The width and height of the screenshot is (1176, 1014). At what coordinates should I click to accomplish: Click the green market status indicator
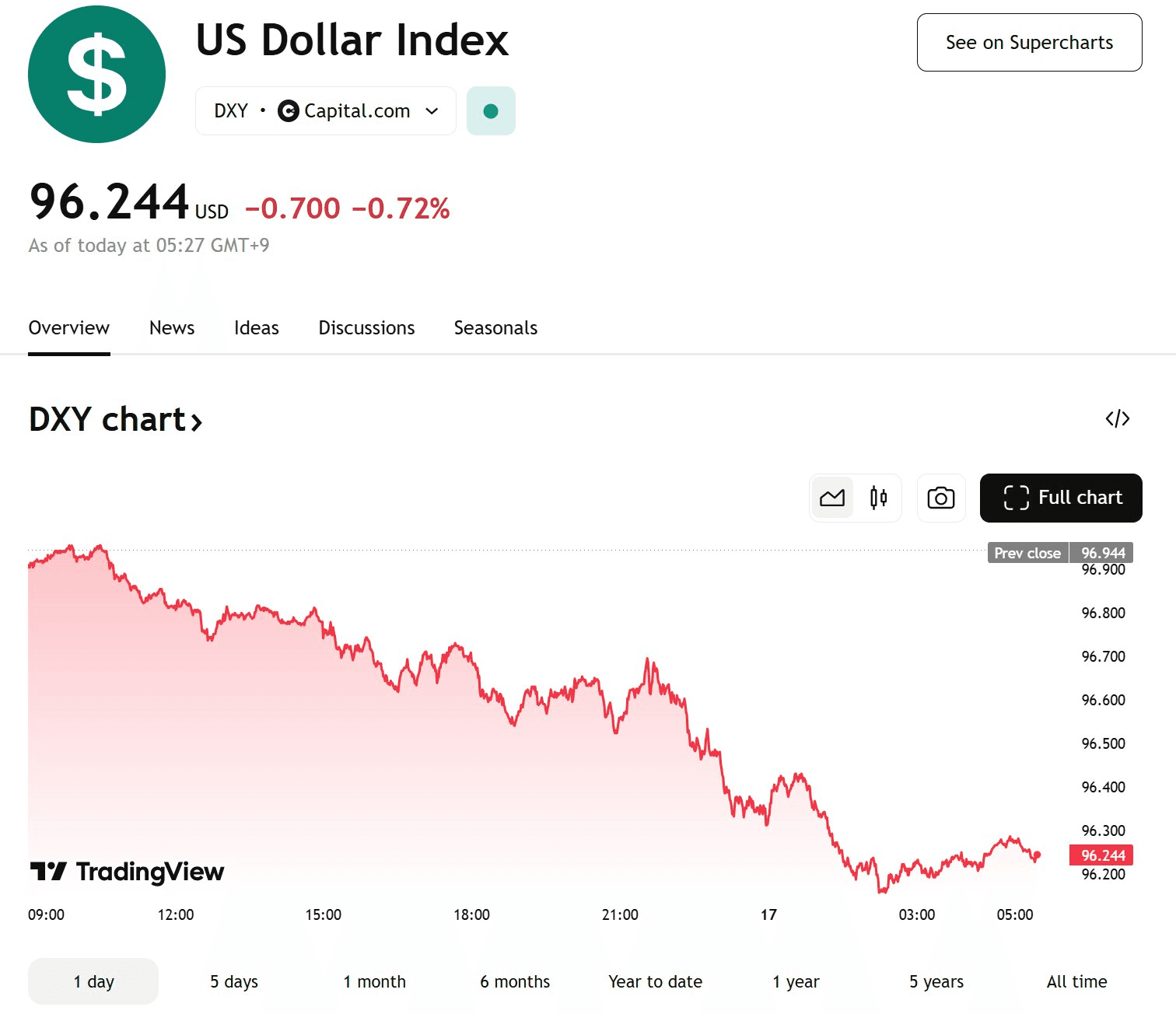491,111
